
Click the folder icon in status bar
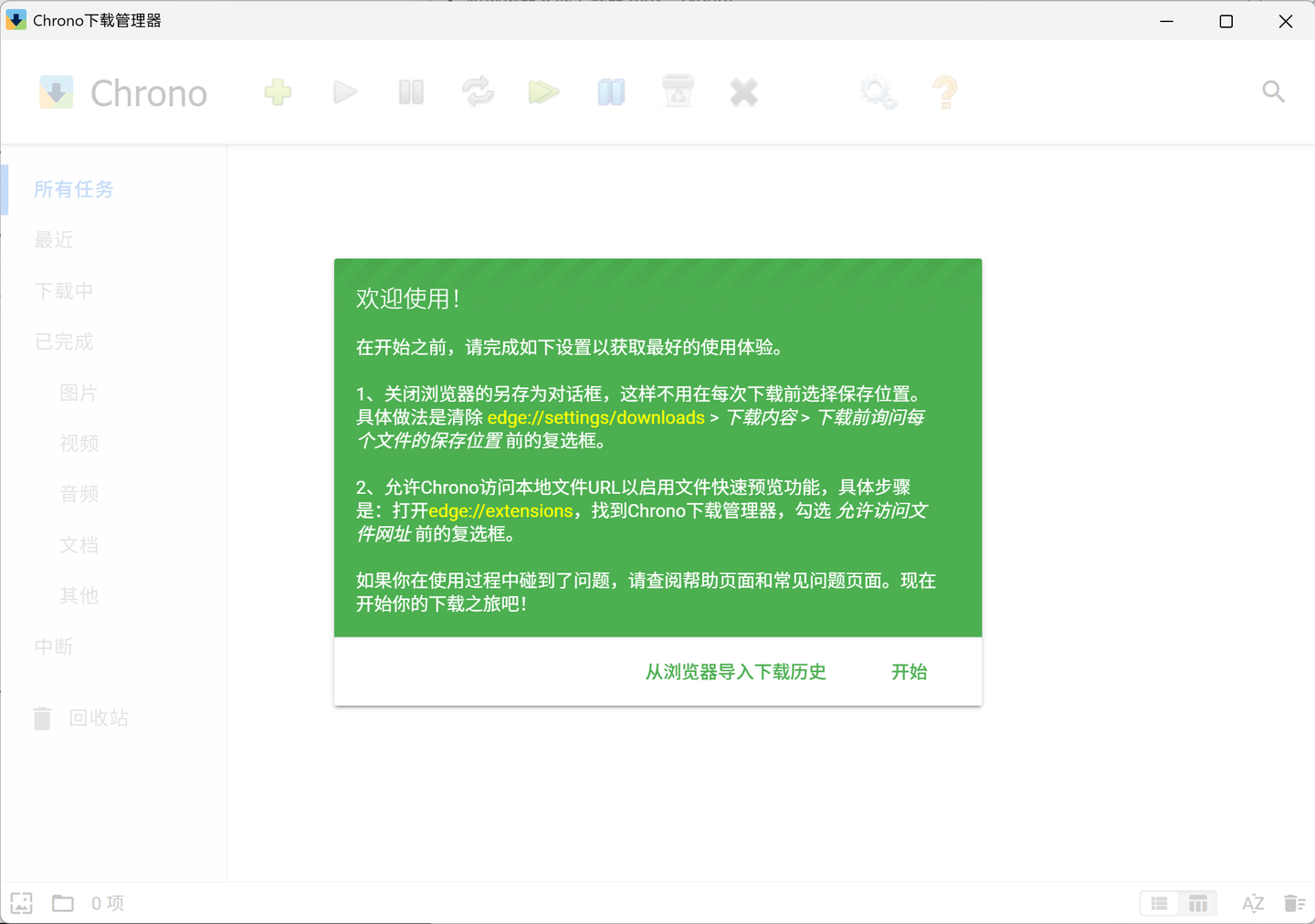coord(63,903)
